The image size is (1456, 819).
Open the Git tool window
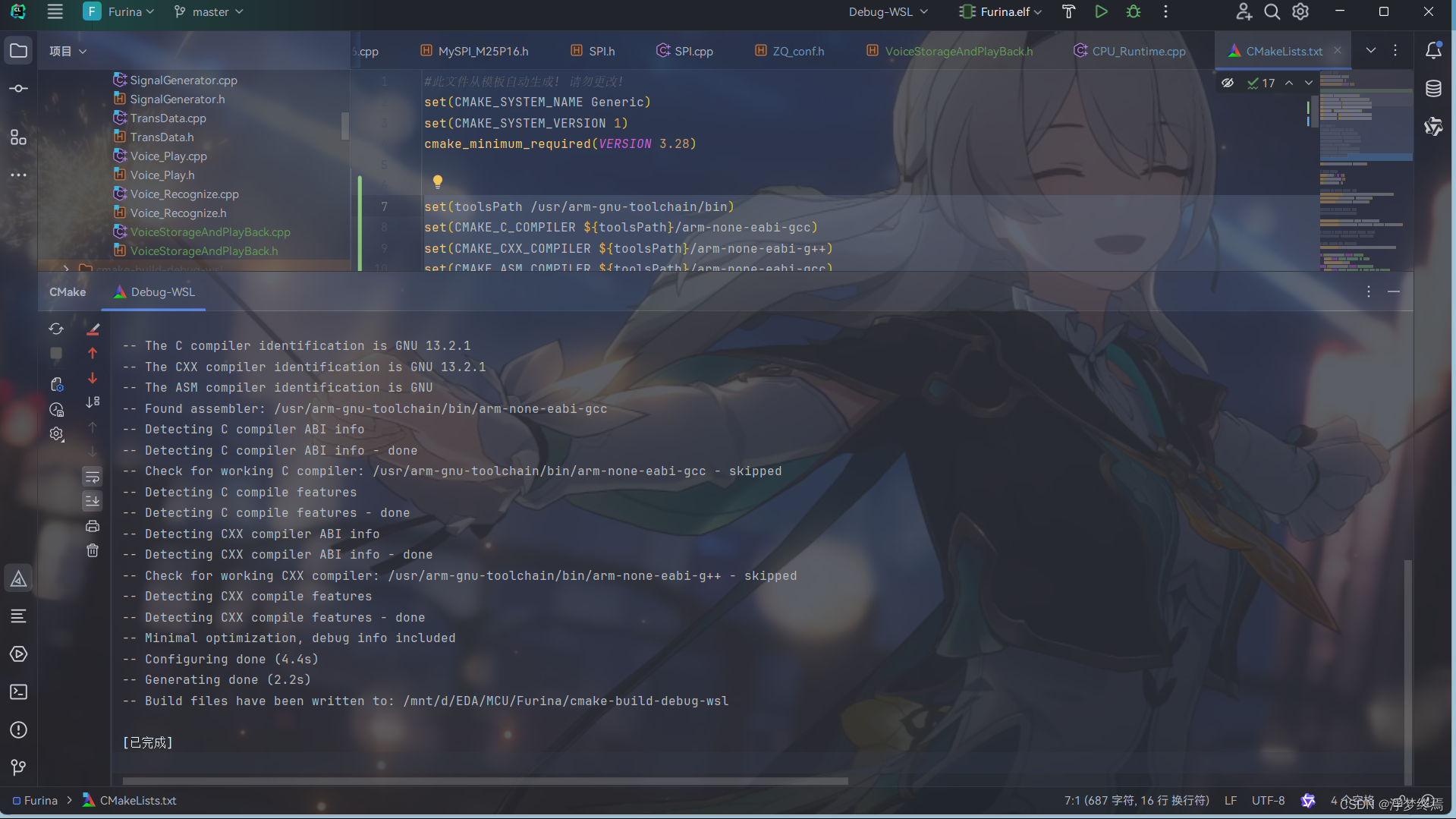point(18,767)
